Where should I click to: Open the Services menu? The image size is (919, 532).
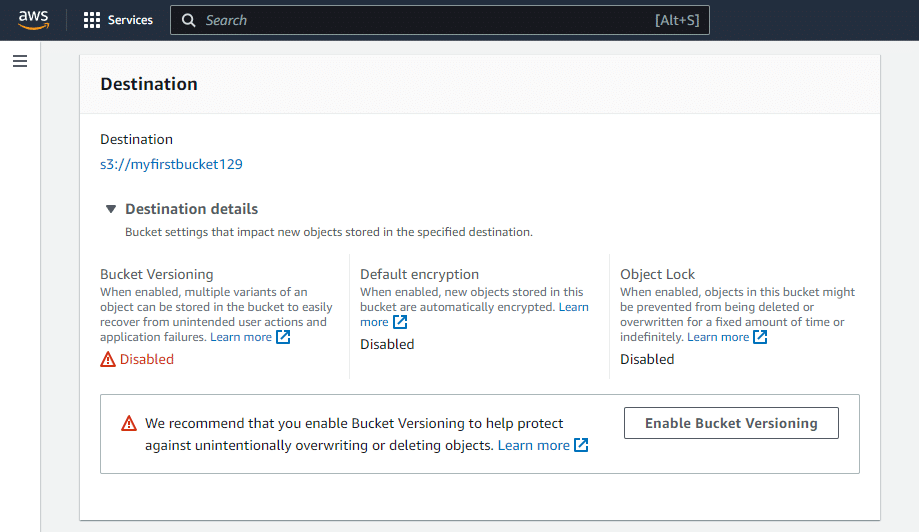tap(130, 20)
